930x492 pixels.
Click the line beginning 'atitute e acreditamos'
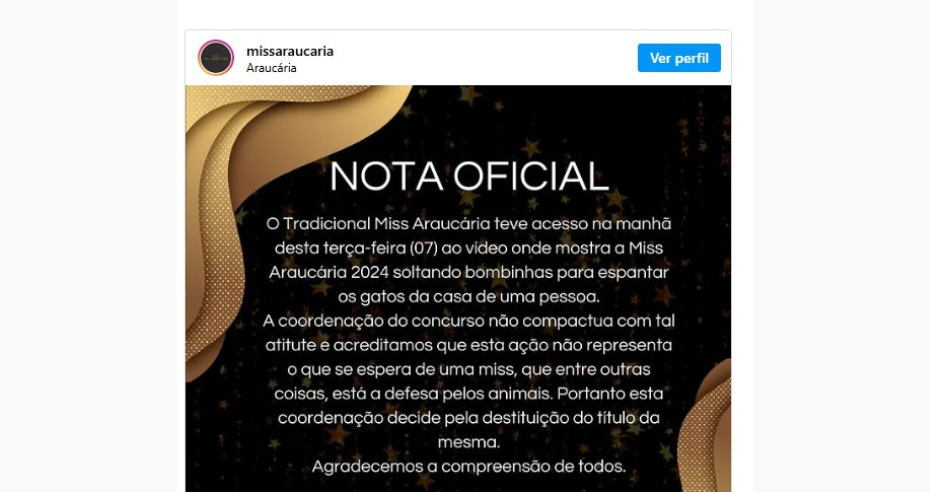[469, 345]
